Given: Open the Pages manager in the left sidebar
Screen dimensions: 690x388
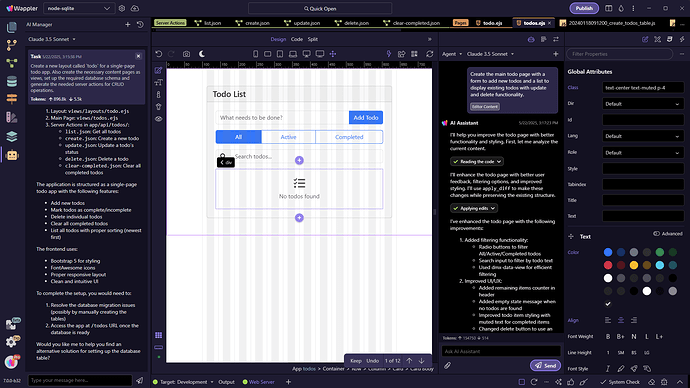Looking at the screenshot, I should 12,27.
